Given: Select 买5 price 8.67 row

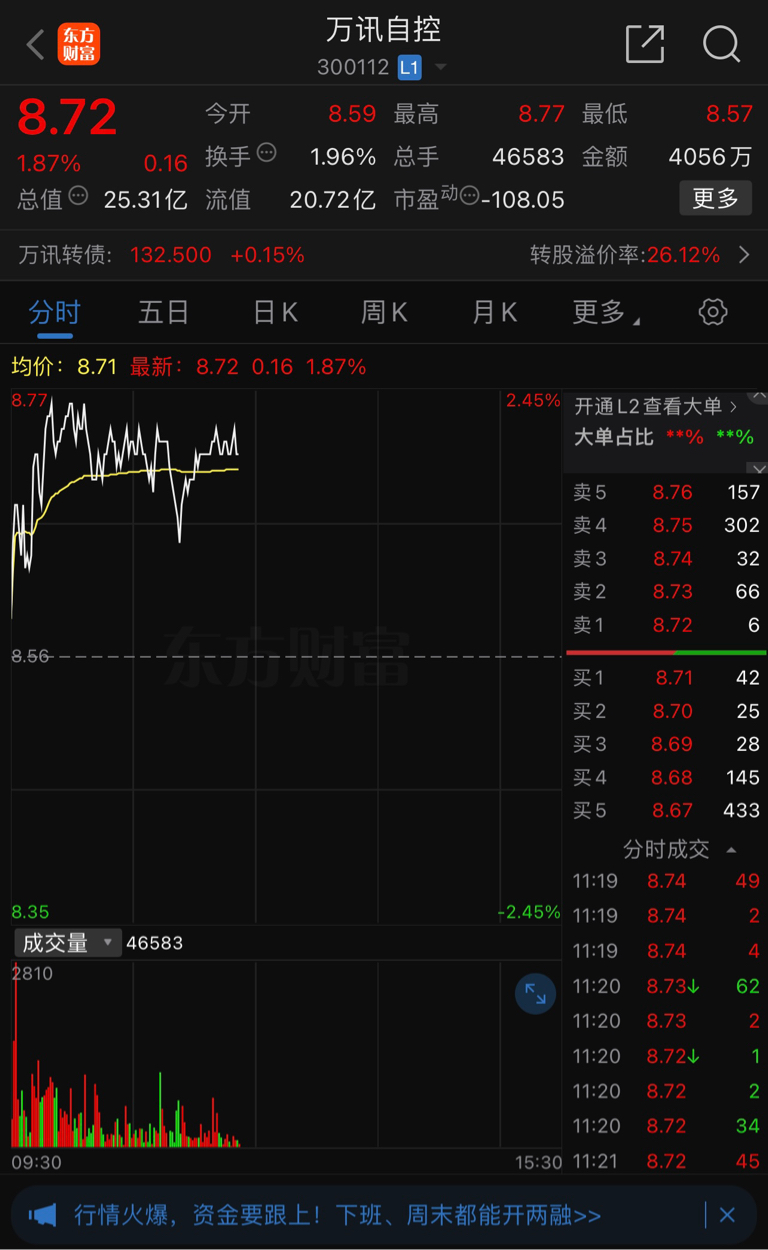Looking at the screenshot, I should (x=666, y=810).
